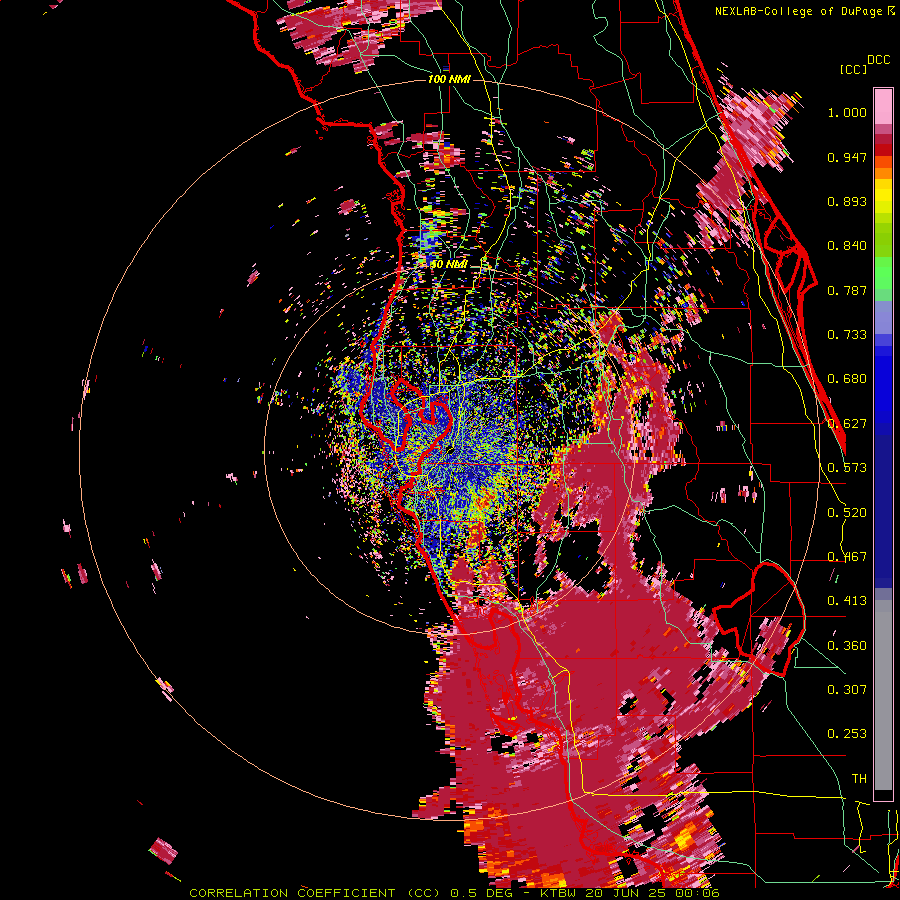The height and width of the screenshot is (900, 900).
Task: Click the 50 NMI range ring label
Action: 449,265
